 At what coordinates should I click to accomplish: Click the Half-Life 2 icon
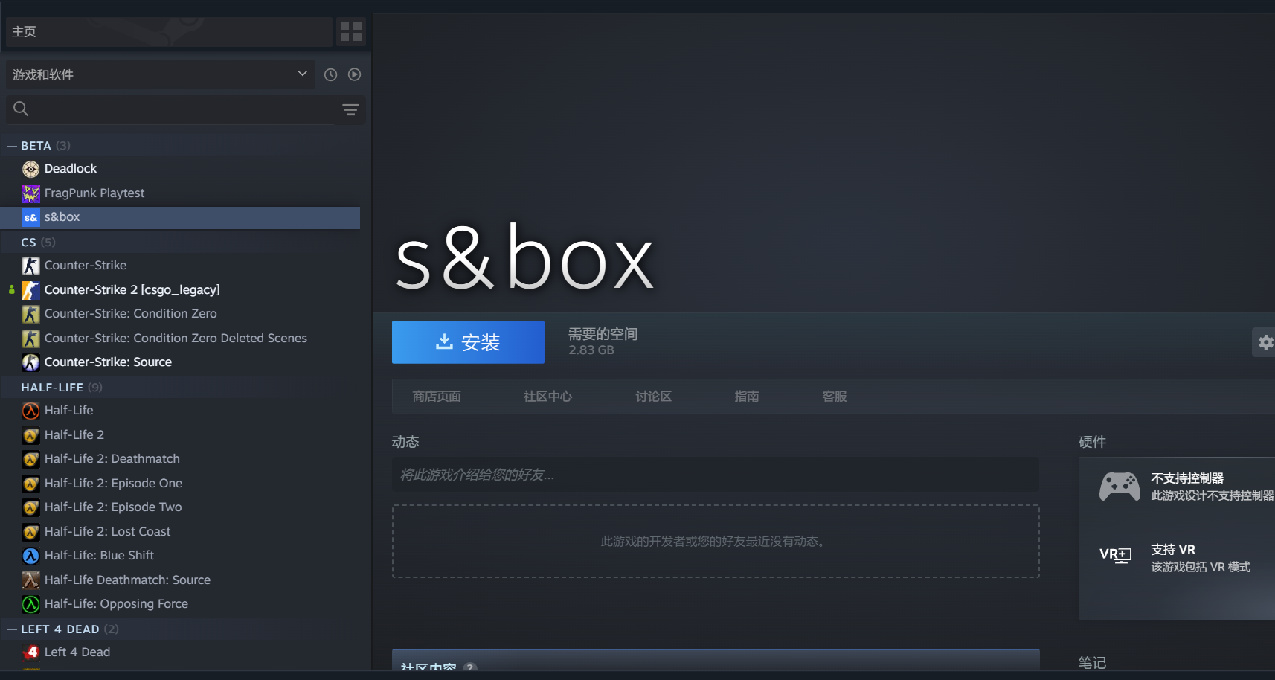click(31, 435)
